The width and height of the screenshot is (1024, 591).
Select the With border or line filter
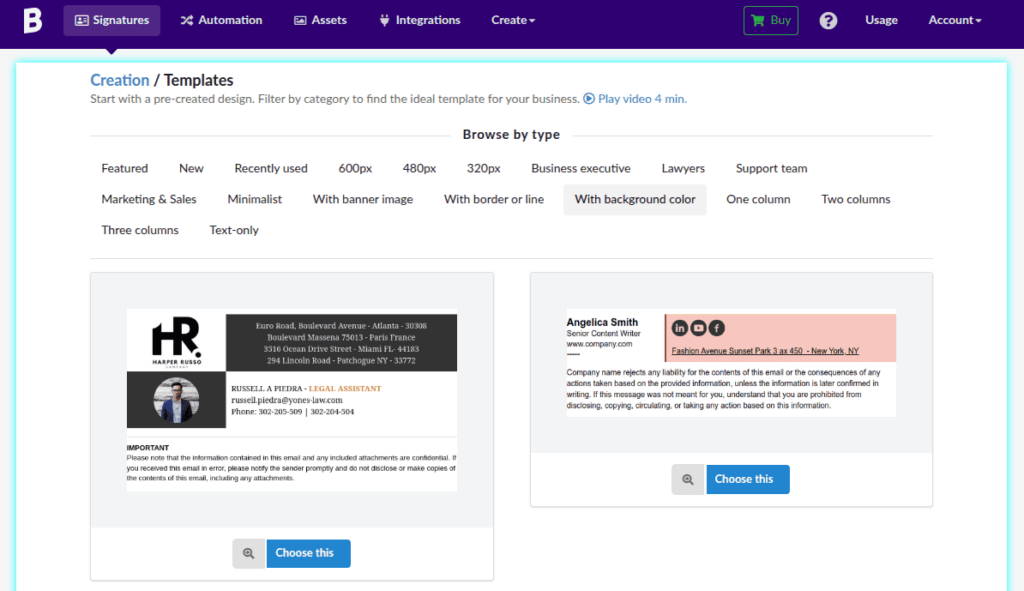pyautogui.click(x=494, y=199)
